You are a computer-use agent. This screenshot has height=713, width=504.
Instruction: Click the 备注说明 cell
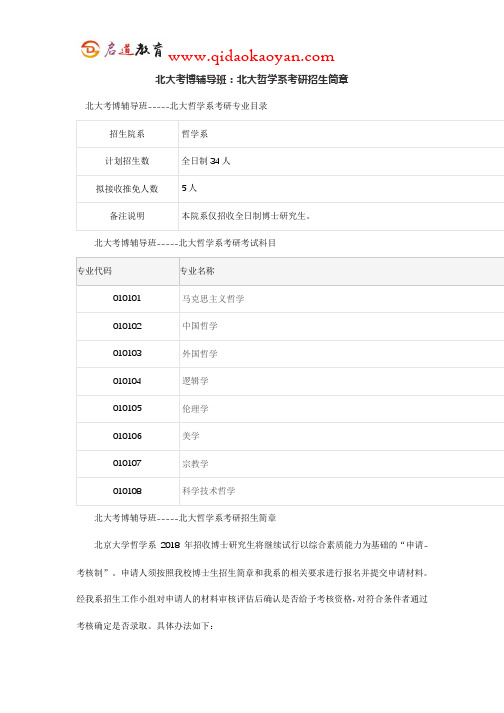coord(127,216)
